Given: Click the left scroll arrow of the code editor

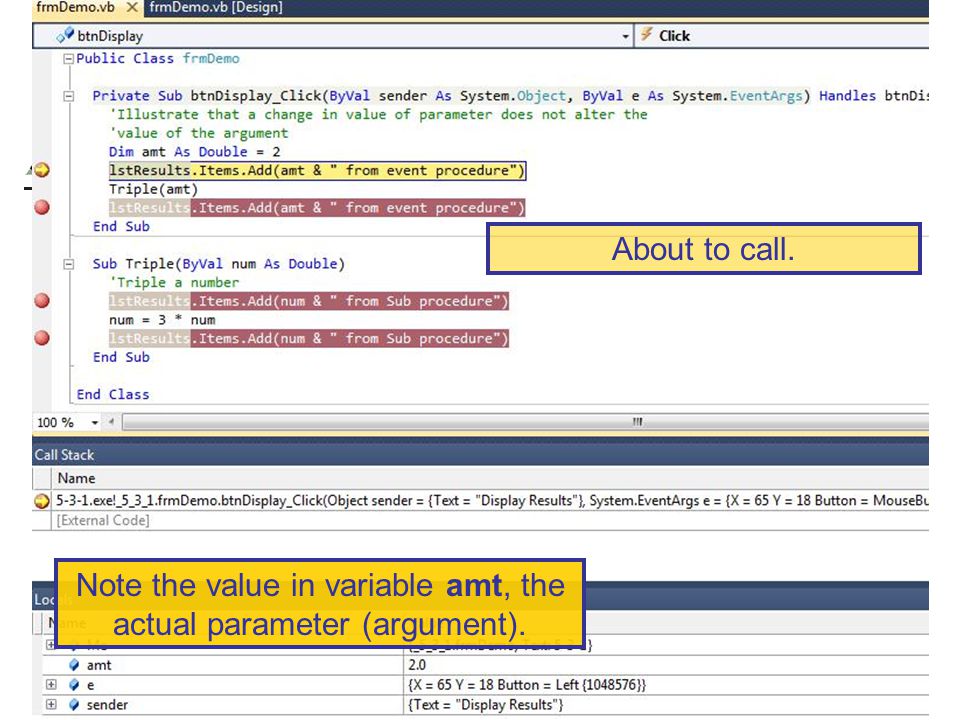Looking at the screenshot, I should tap(111, 422).
